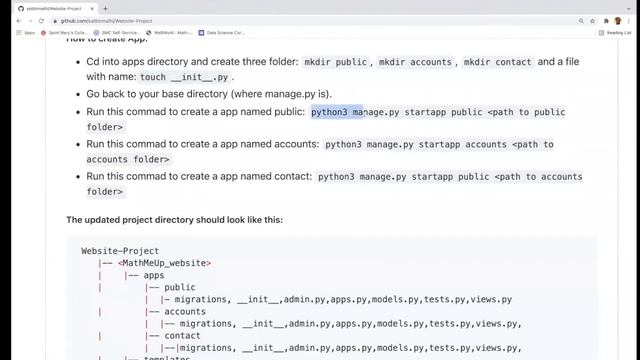
Task: Open Chrome's three-dot menu
Action: click(629, 21)
